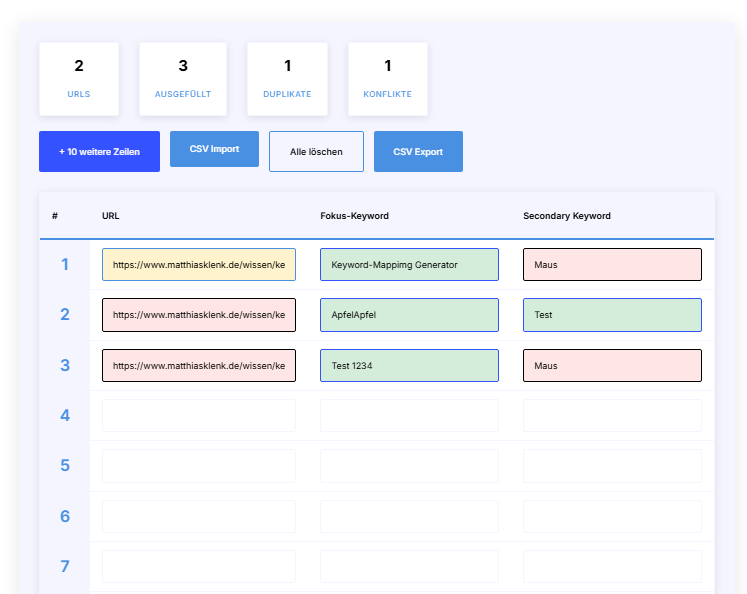Edit the 'Test 1234' focus keyword field
This screenshot has width=747, height=594.
(409, 365)
